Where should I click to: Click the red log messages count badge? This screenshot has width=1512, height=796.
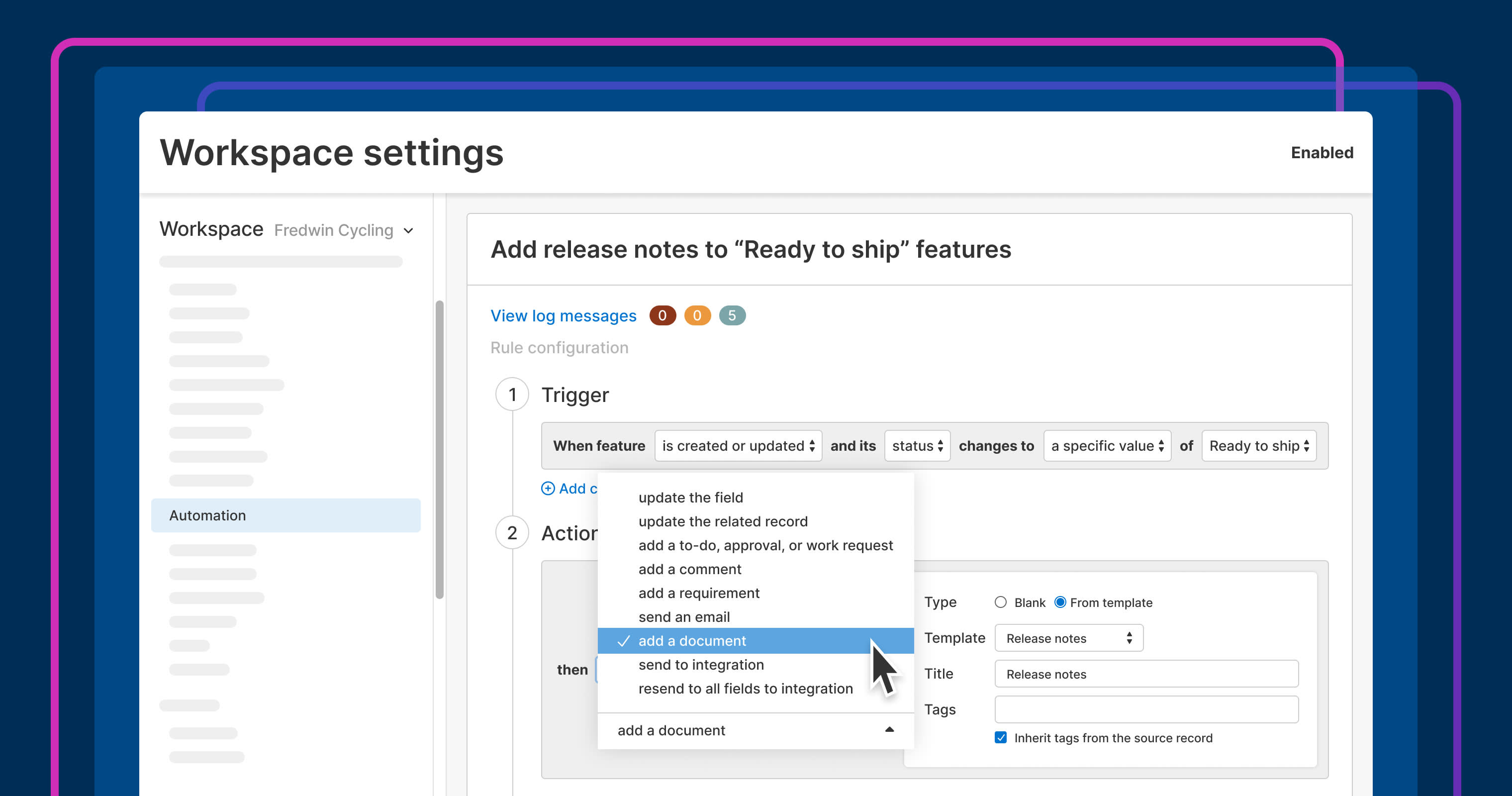pos(662,315)
